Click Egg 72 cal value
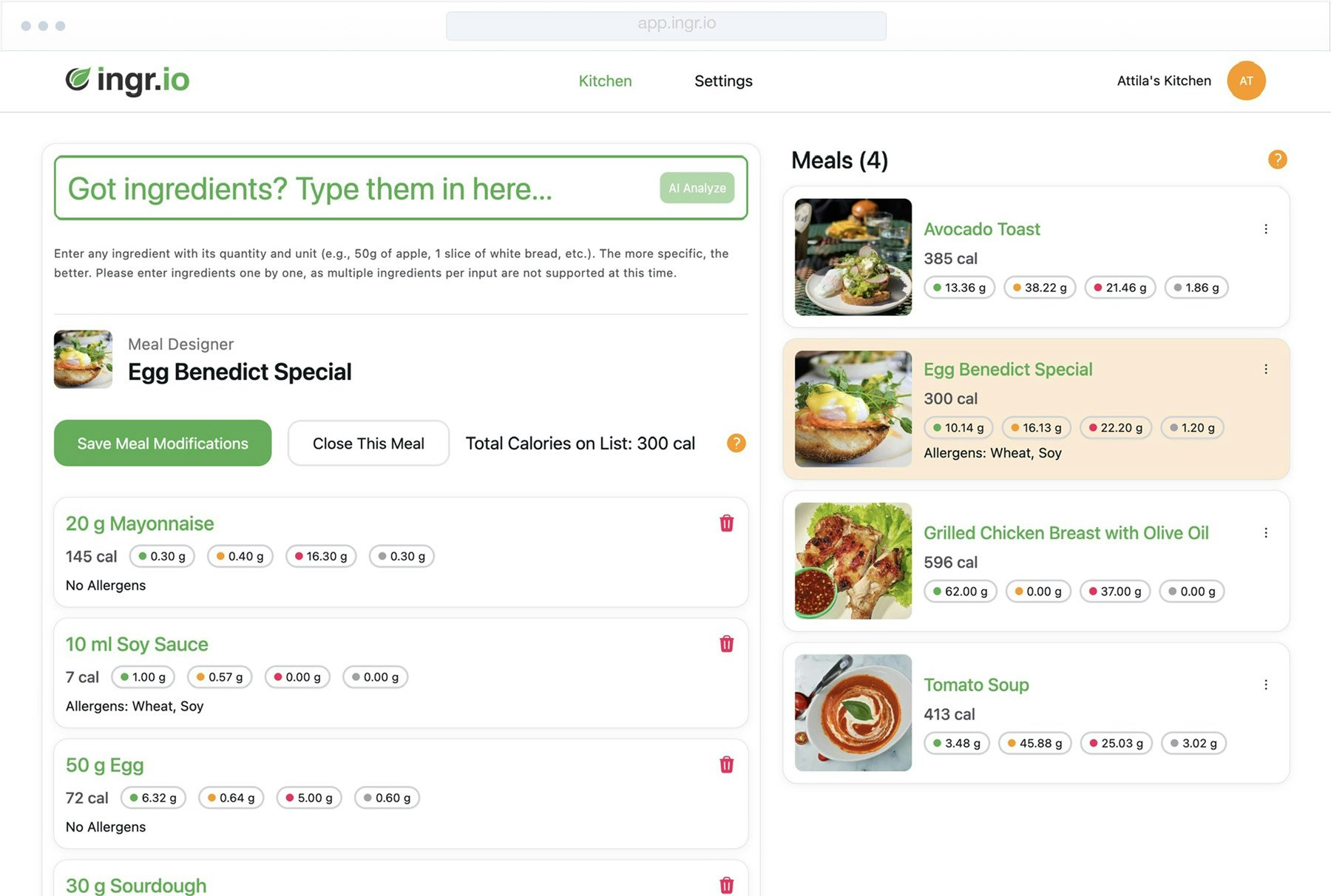Screen dimensions: 1331x896 (x=87, y=798)
